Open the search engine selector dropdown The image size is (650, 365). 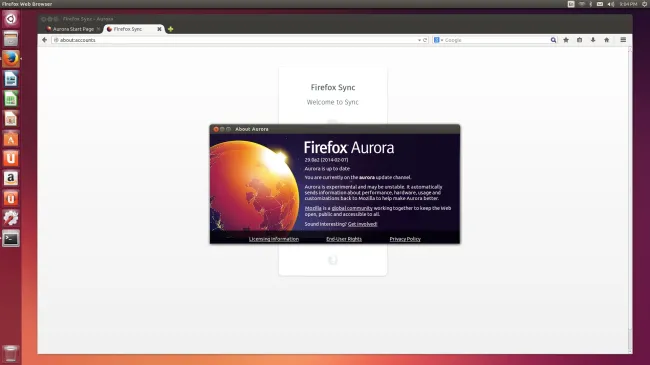pos(438,40)
